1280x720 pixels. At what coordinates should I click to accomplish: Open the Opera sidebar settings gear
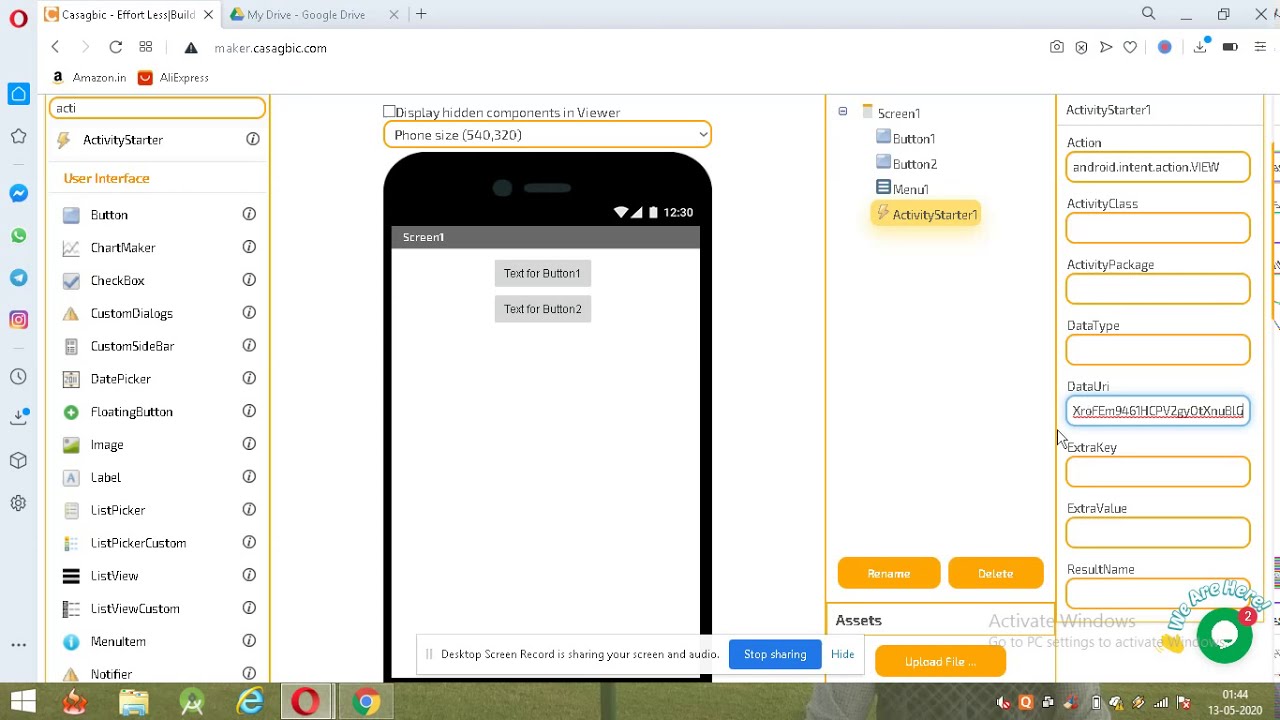(x=18, y=503)
